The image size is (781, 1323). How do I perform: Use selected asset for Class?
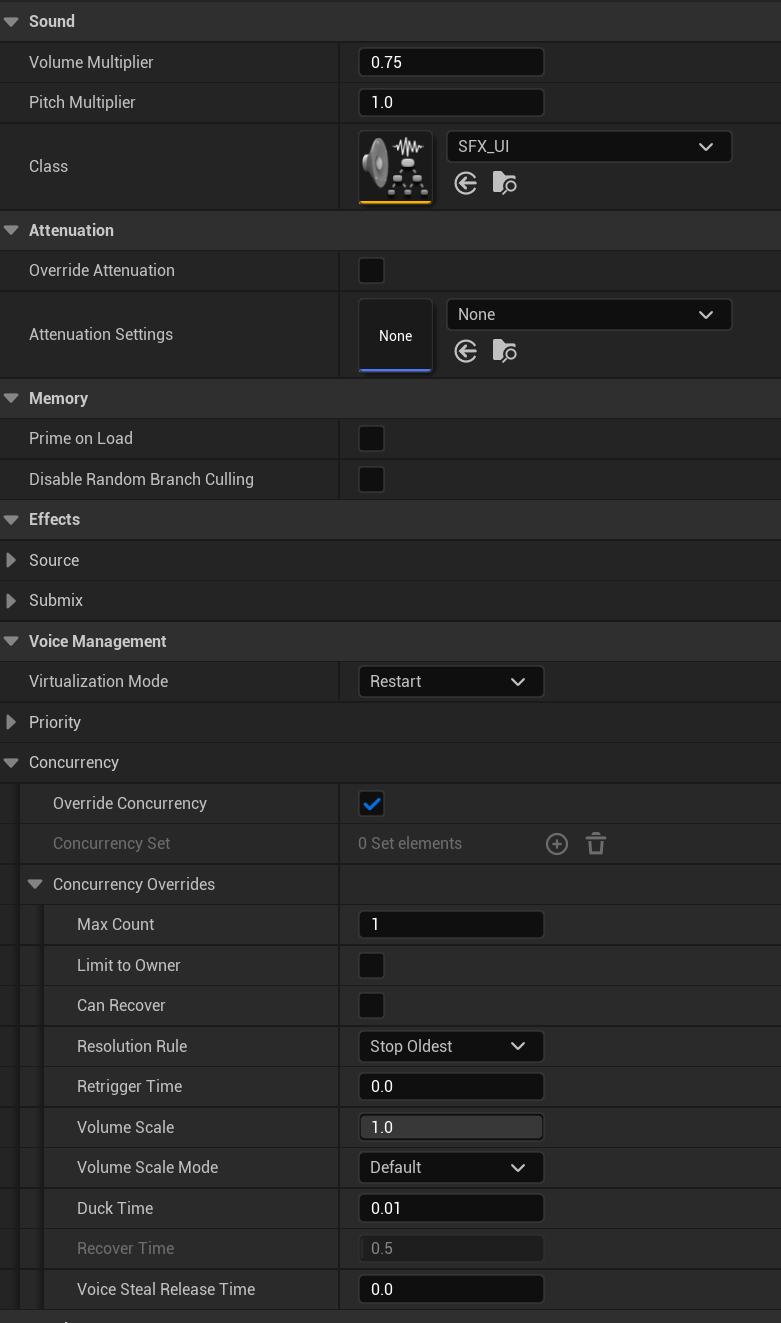click(x=465, y=183)
